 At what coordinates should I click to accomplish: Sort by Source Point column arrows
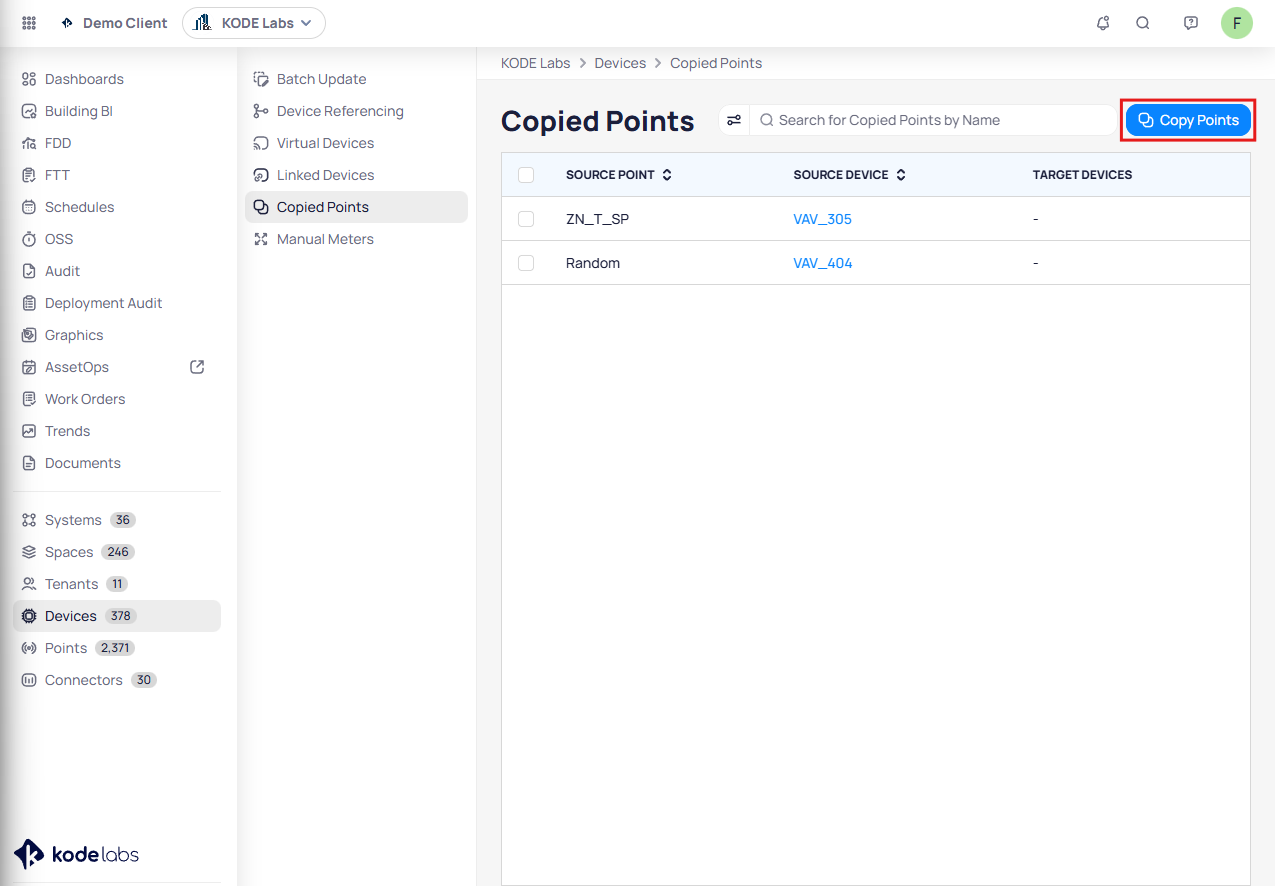pyautogui.click(x=667, y=175)
